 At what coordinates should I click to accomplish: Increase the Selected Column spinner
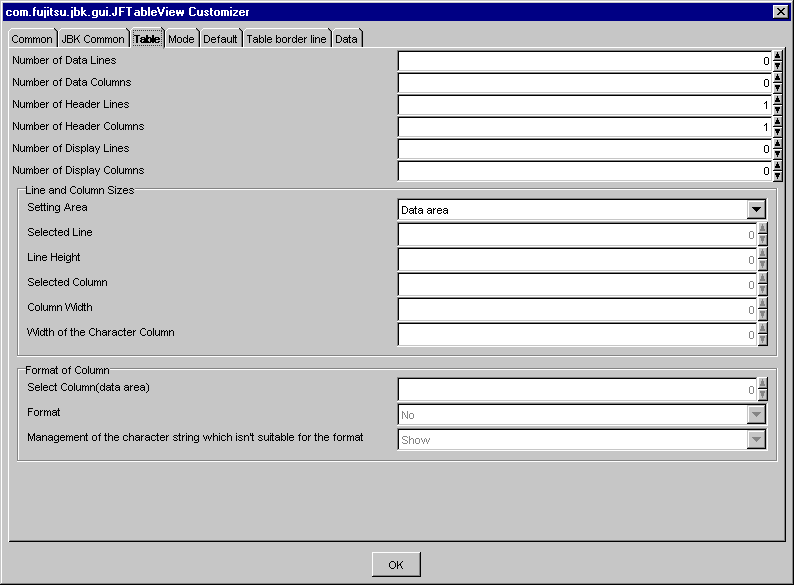762,279
